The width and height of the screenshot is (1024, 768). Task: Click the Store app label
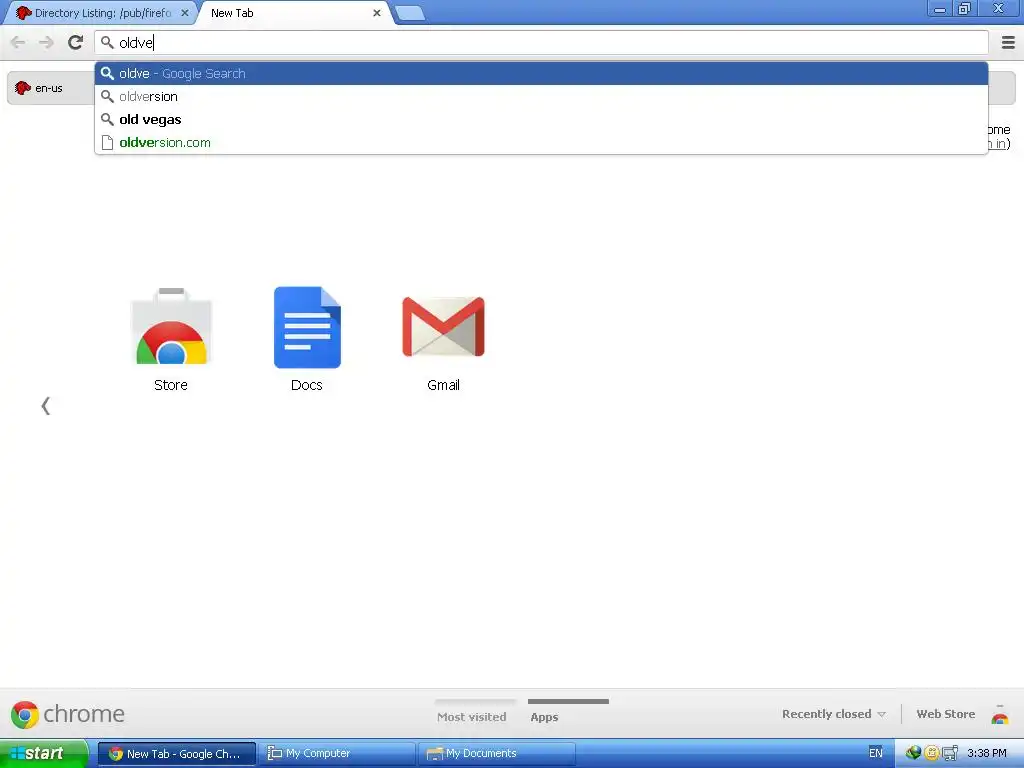171,385
